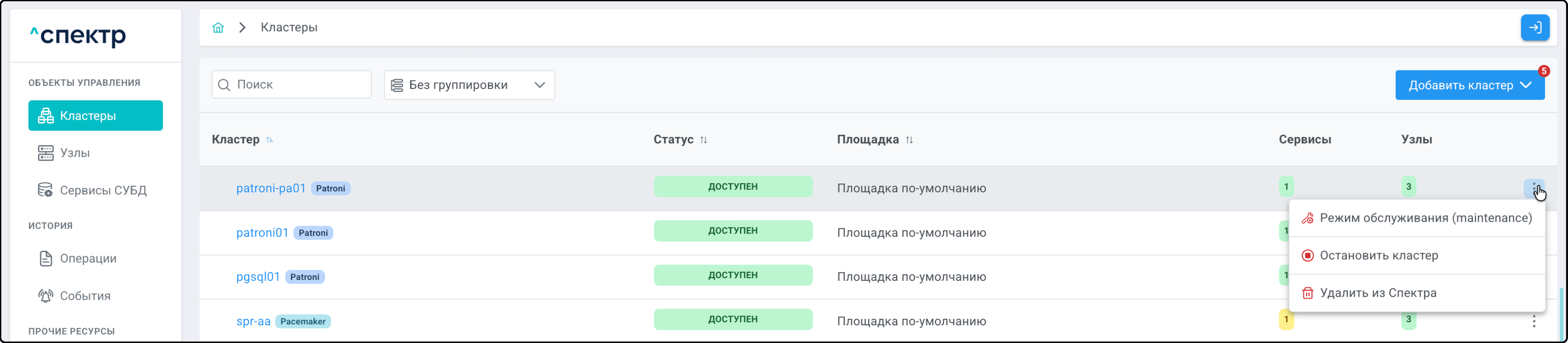
Task: Open Сервисы СУБД sidebar section
Action: [103, 191]
